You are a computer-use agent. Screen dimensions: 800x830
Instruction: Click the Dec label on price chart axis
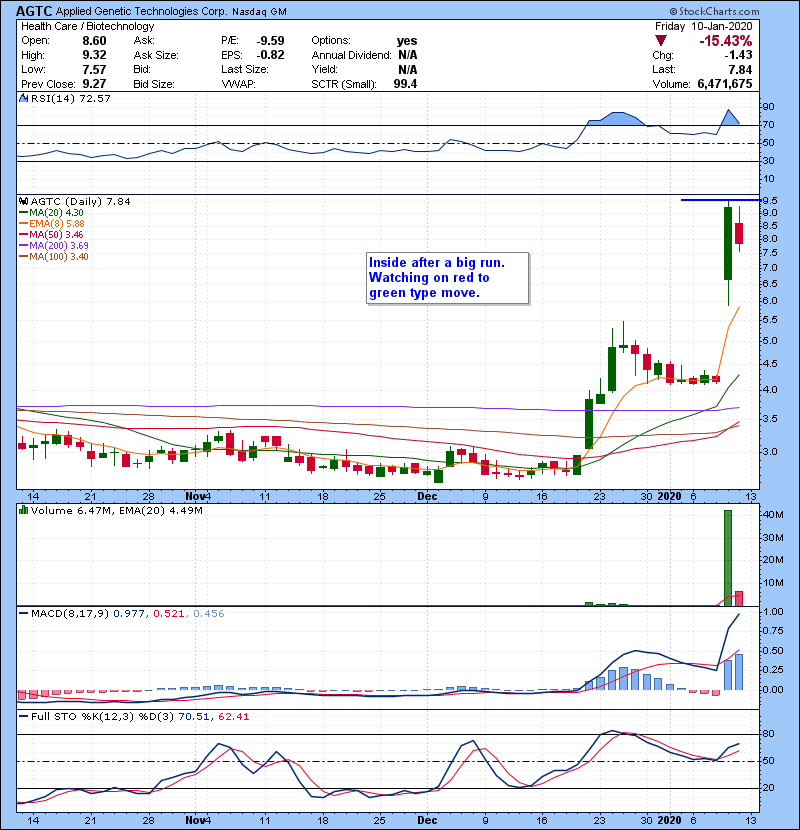pyautogui.click(x=427, y=497)
